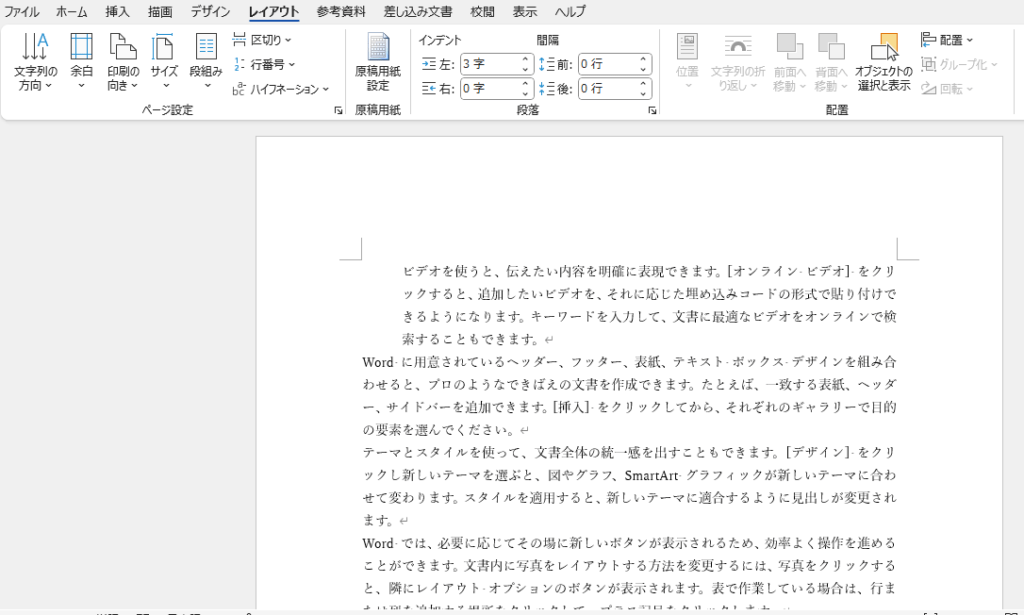Viewport: 1024px width, 615px height.
Task: Click the 原稿用紙設定 manuscript paper icon
Action: [x=377, y=62]
